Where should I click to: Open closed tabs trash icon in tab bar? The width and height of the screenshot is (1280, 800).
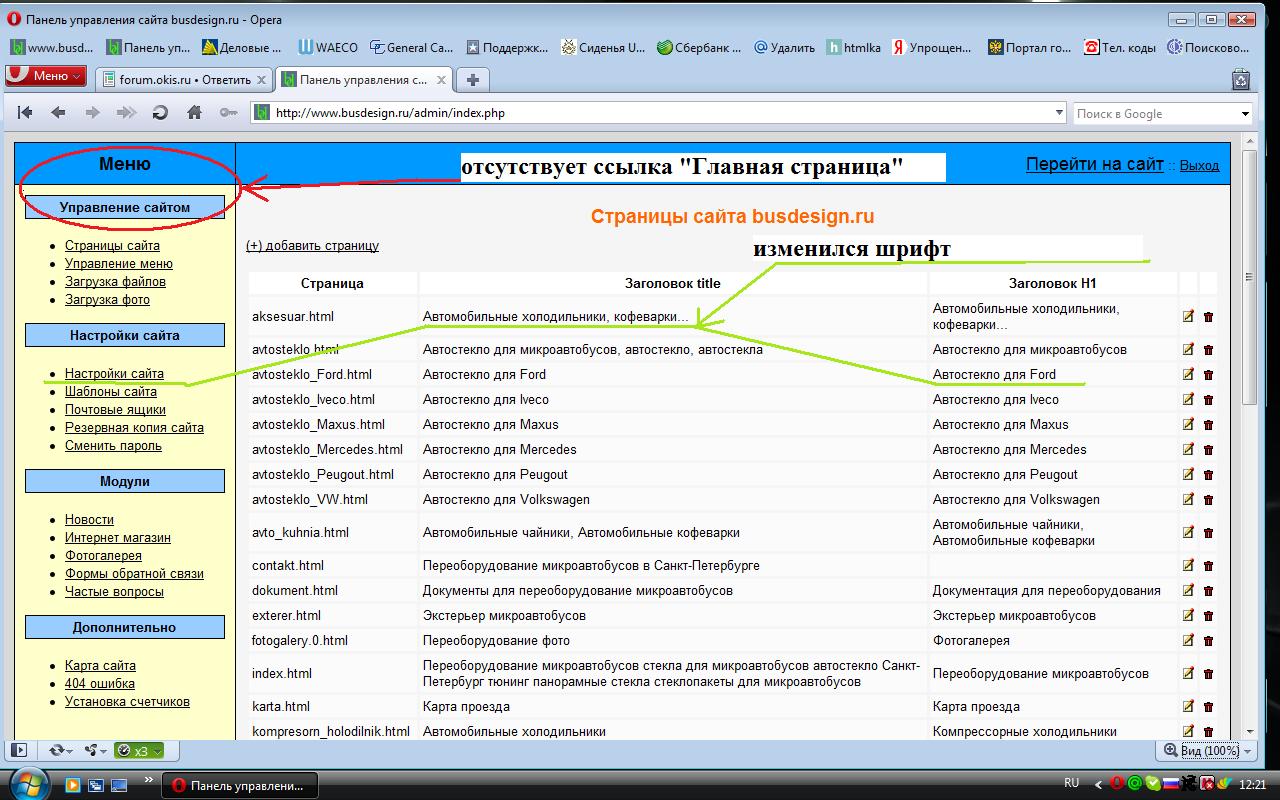click(1241, 78)
